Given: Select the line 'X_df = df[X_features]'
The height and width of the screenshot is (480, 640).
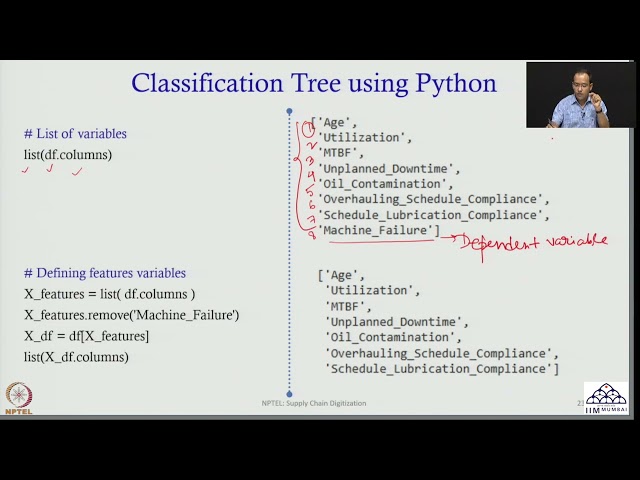Looking at the screenshot, I should (87, 336).
